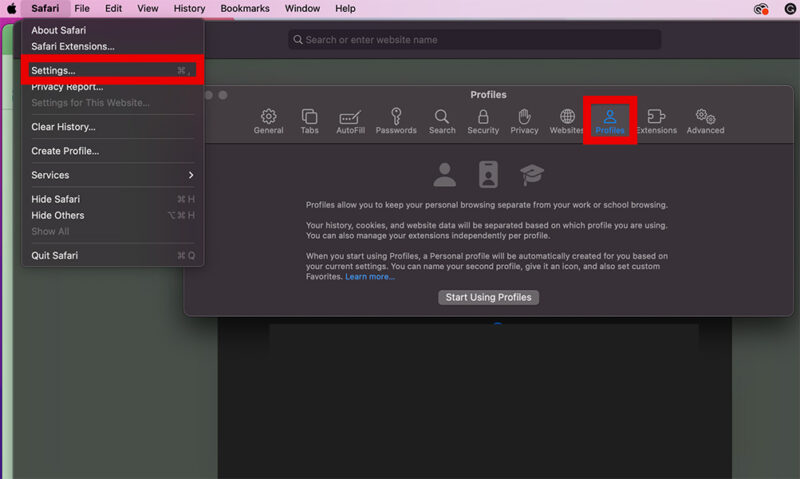Image resolution: width=800 pixels, height=479 pixels.
Task: Choose Create Profile… menu entry
Action: (112, 151)
